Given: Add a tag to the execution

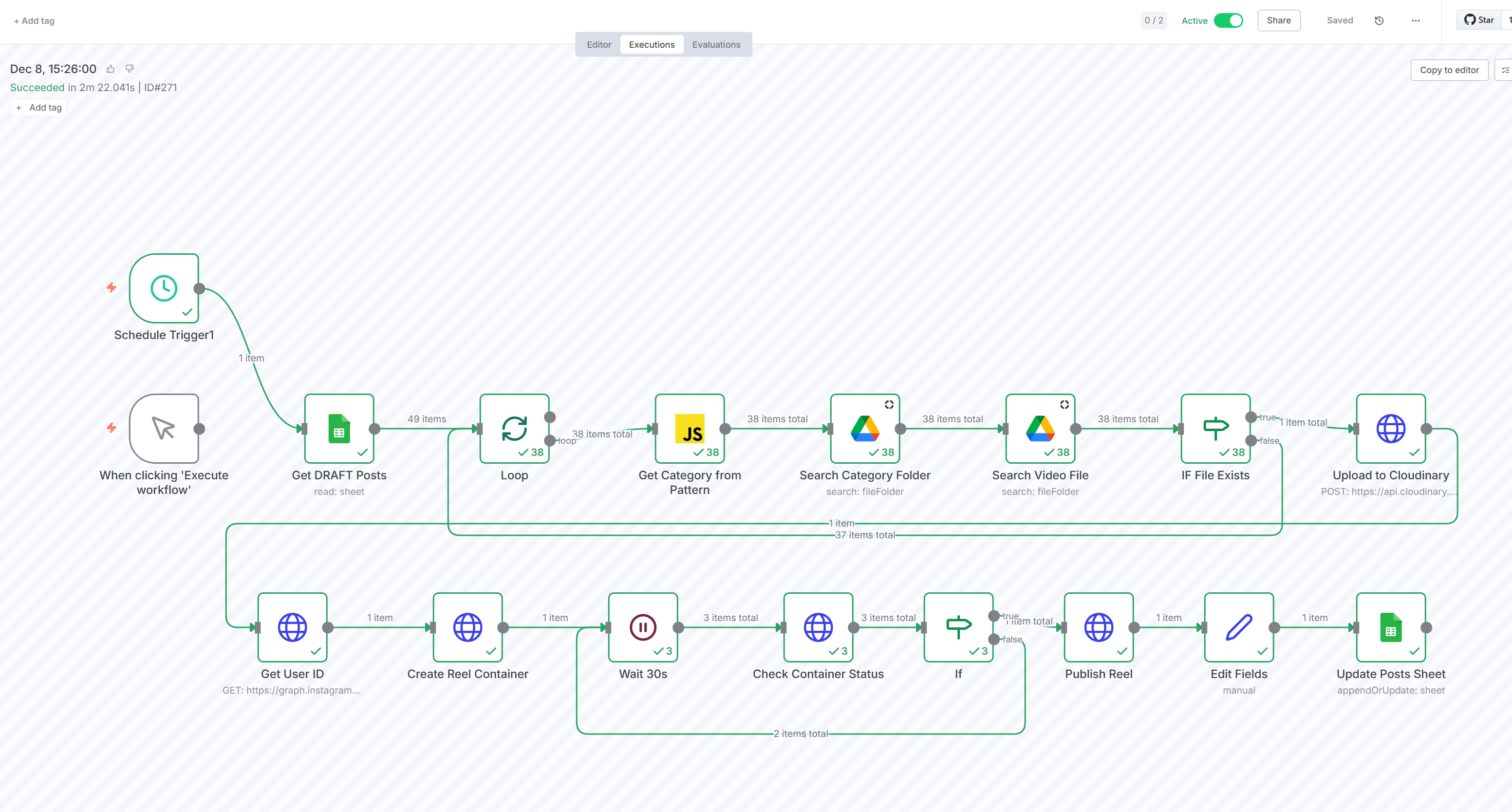Looking at the screenshot, I should (39, 108).
